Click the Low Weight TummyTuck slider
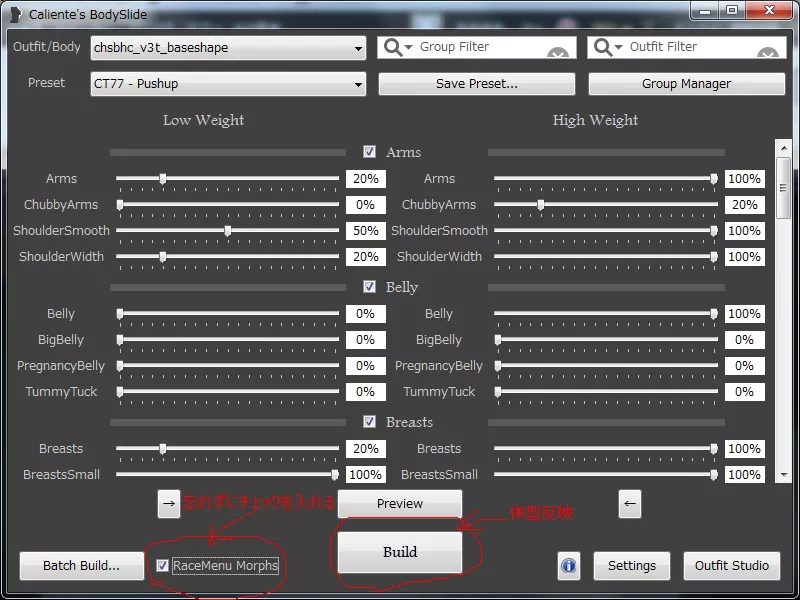 point(228,391)
